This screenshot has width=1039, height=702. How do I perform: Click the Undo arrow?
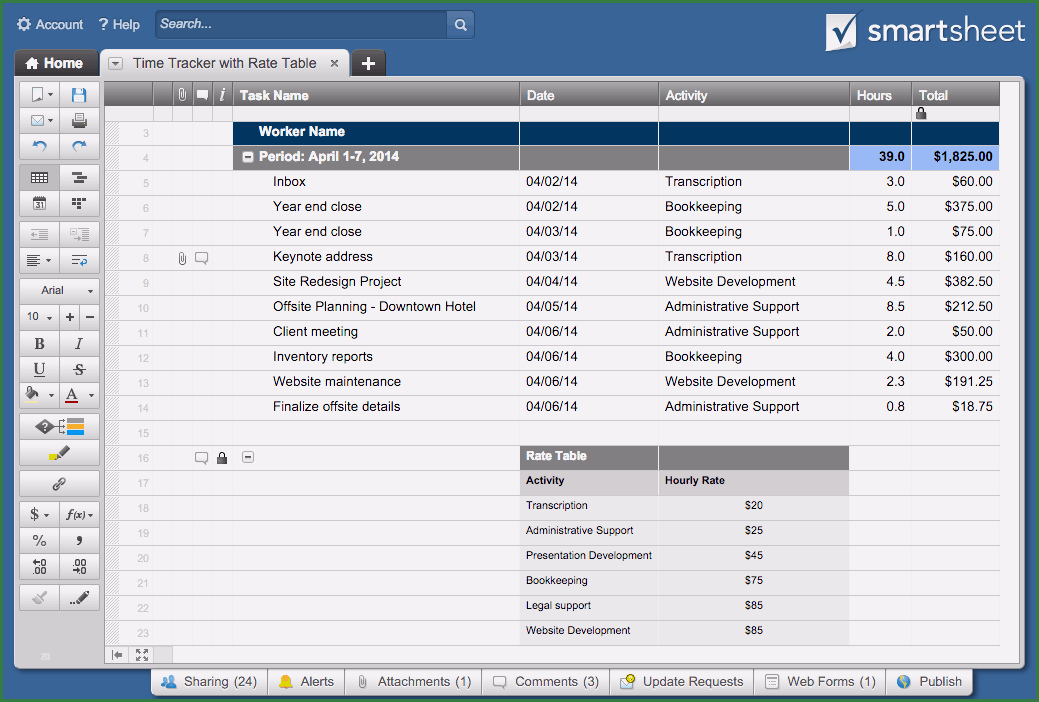tap(39, 146)
